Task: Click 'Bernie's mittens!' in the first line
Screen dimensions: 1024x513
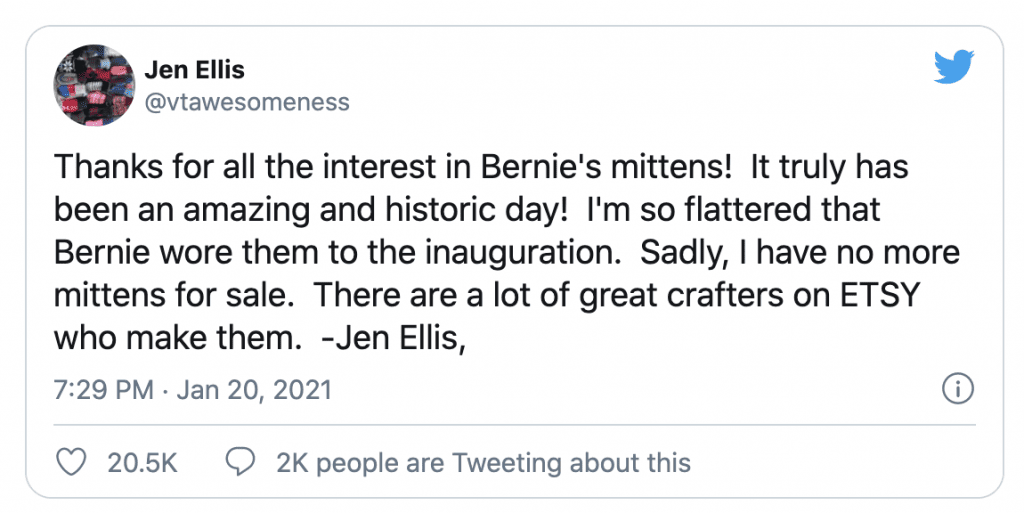Action: click(607, 166)
